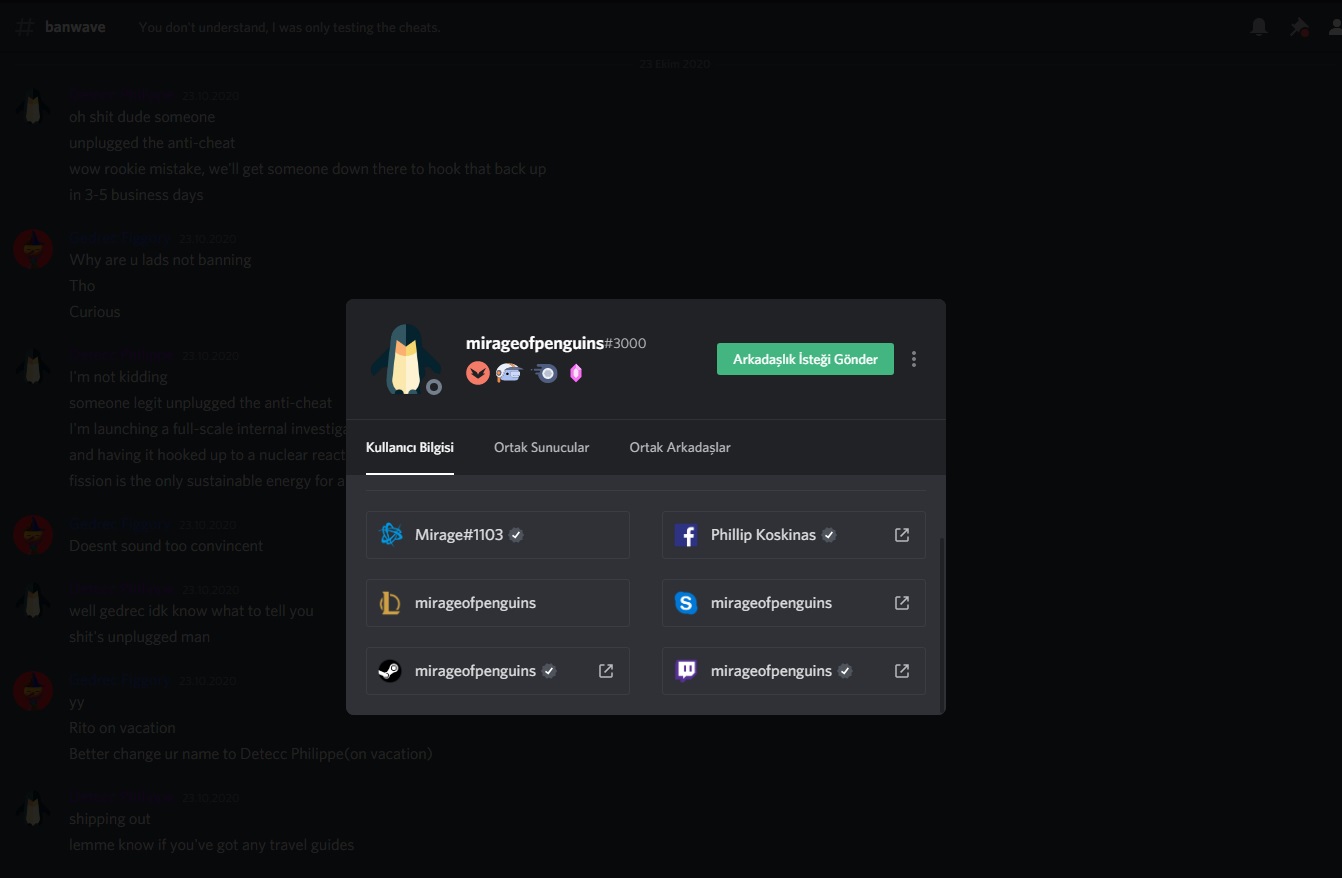Click penguin avatar beside 'well gedrec idk know'

click(x=33, y=599)
